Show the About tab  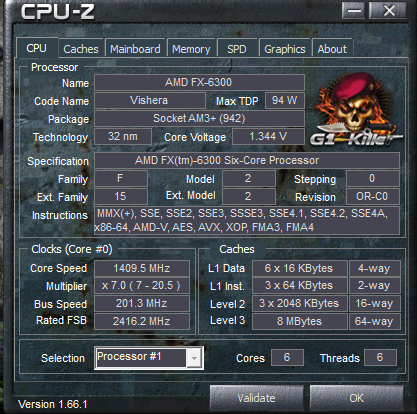(332, 49)
